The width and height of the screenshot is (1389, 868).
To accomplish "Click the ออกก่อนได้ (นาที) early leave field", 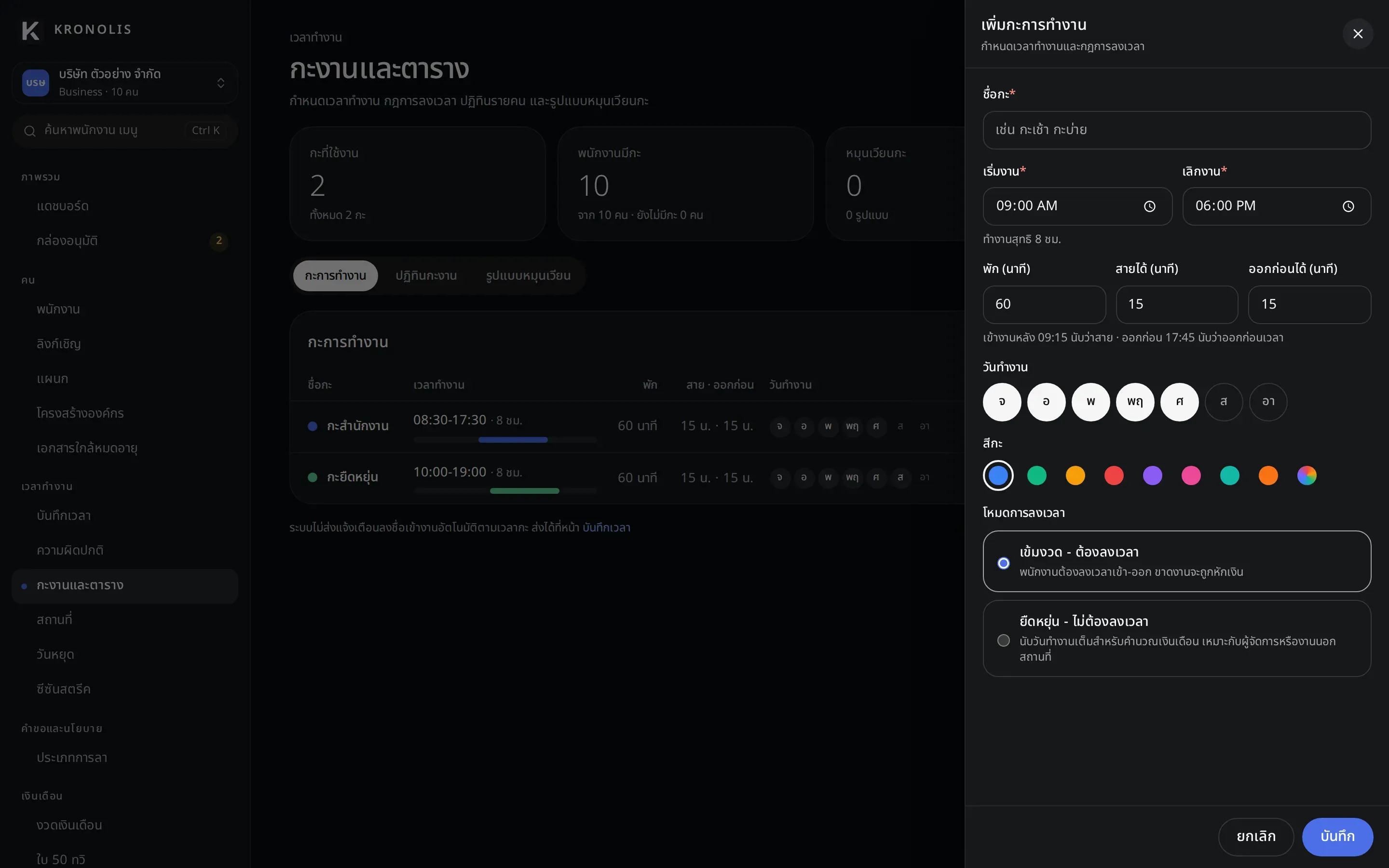I will pos(1309,304).
